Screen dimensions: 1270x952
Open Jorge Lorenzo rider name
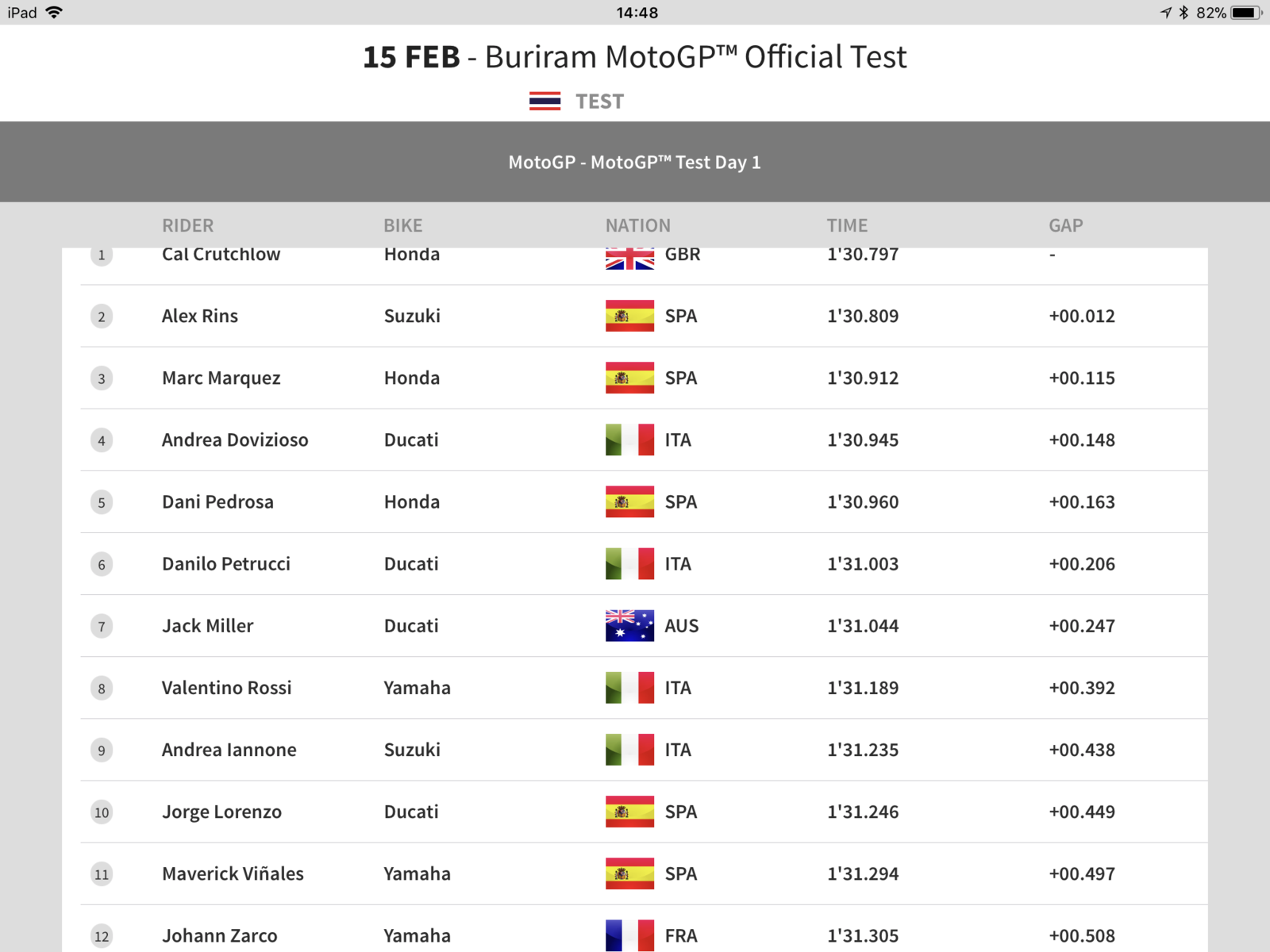click(222, 812)
